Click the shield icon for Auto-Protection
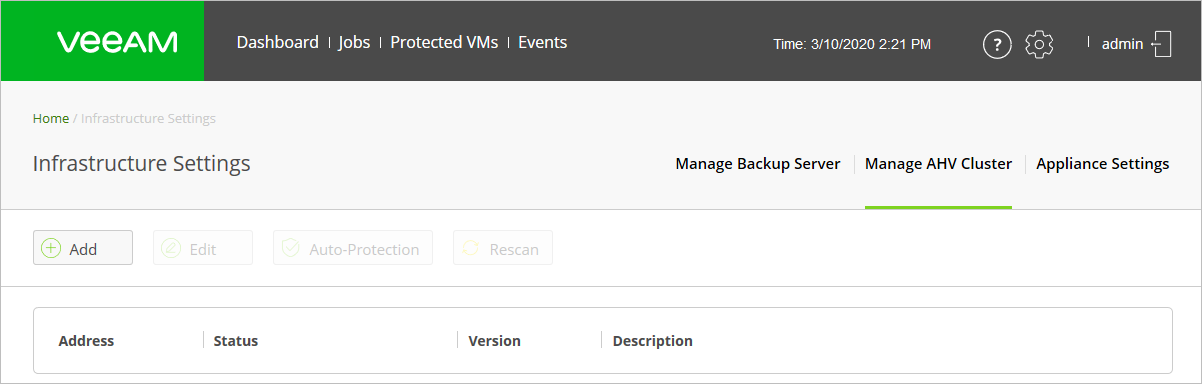 click(x=291, y=248)
